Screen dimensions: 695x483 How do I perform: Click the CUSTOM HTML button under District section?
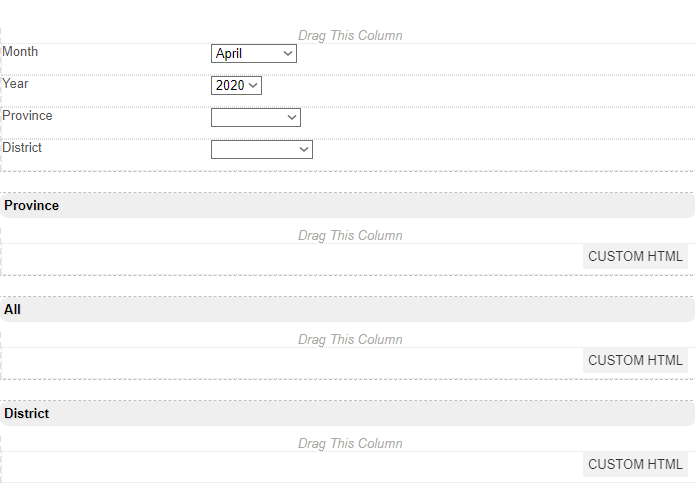[x=635, y=465]
